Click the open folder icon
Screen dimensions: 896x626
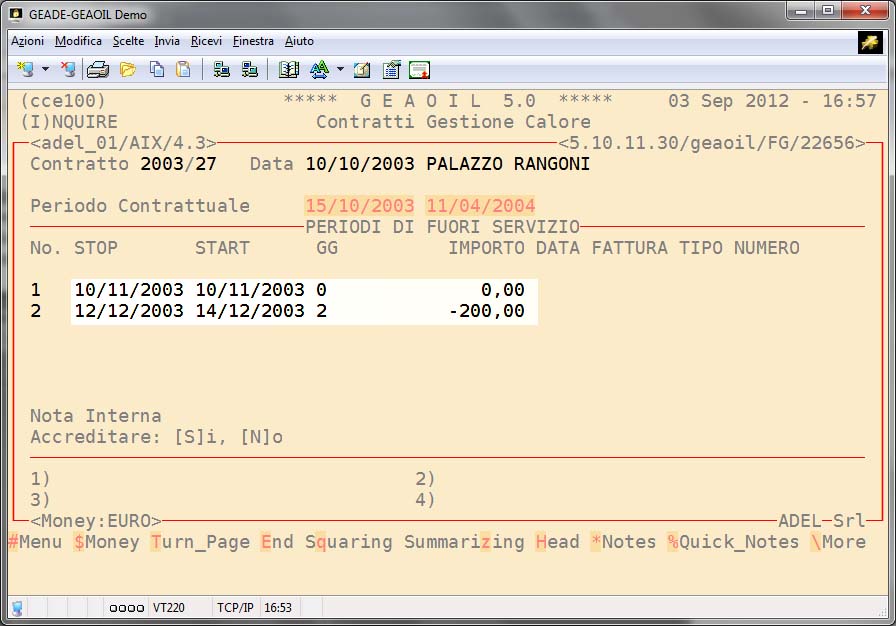click(127, 69)
